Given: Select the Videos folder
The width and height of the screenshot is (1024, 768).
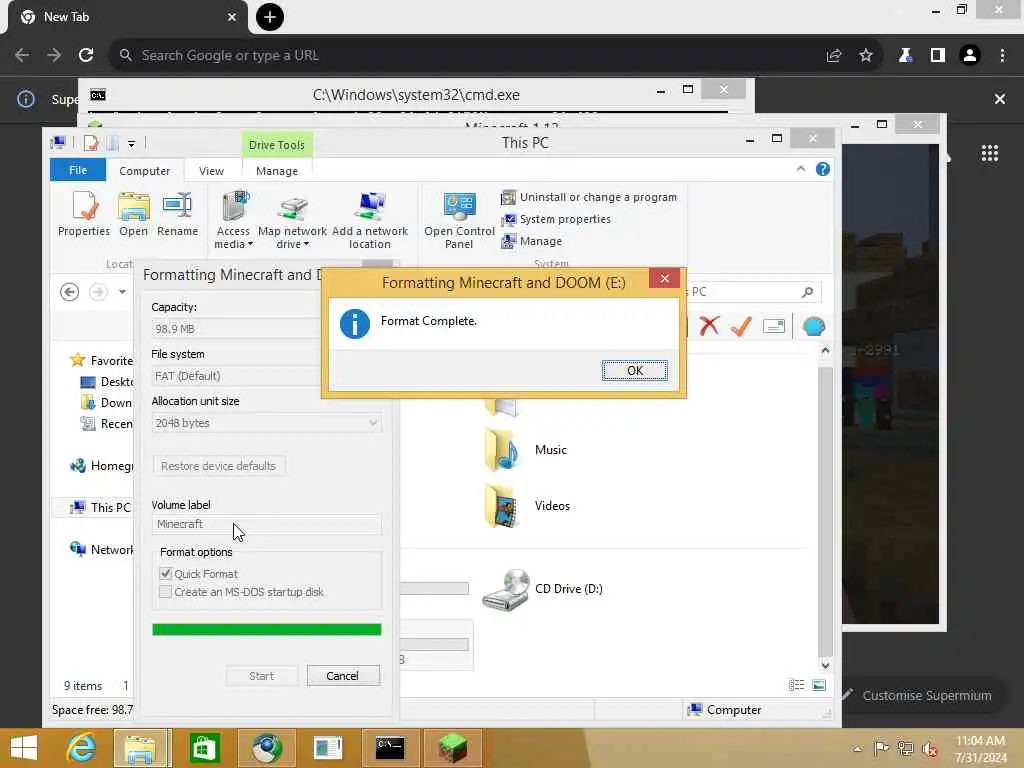Looking at the screenshot, I should pyautogui.click(x=528, y=505).
